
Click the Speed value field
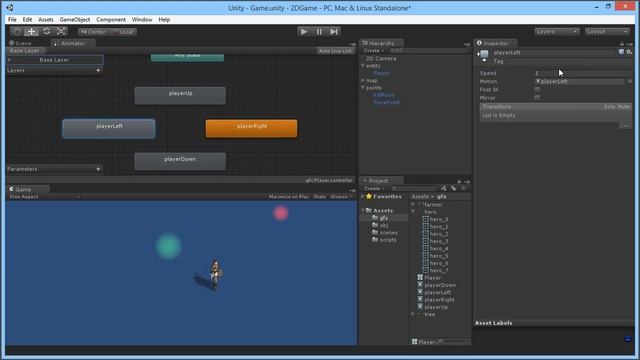coord(582,73)
